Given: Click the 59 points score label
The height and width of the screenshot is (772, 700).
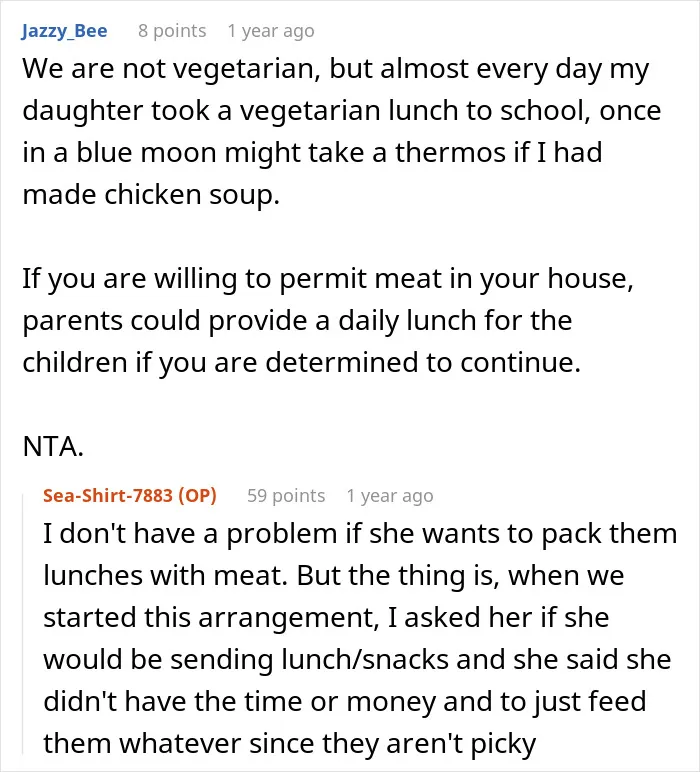Looking at the screenshot, I should (286, 495).
